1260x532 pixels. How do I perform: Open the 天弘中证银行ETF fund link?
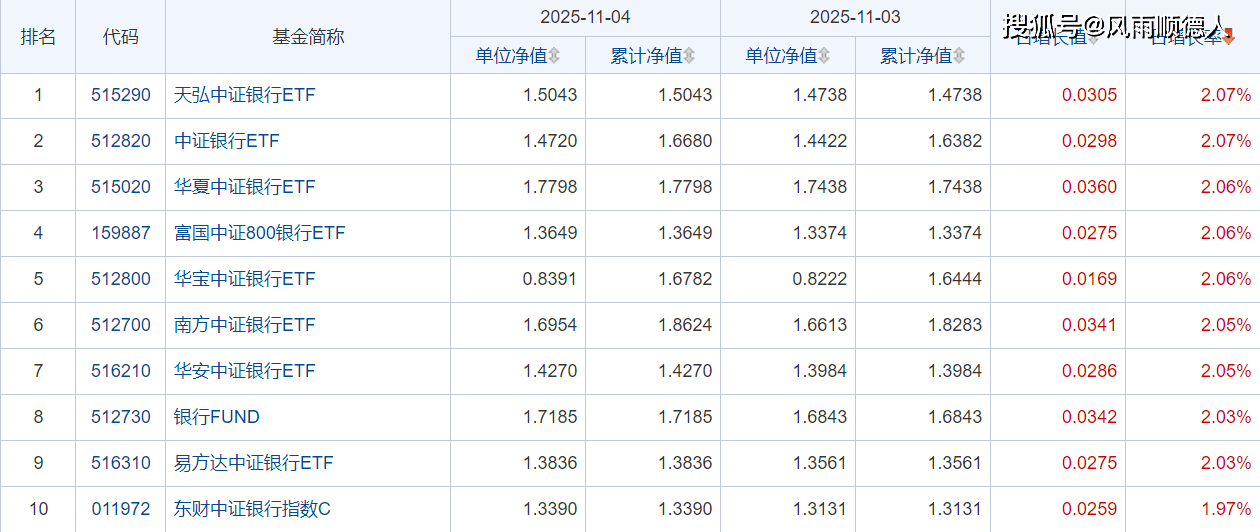tap(244, 95)
